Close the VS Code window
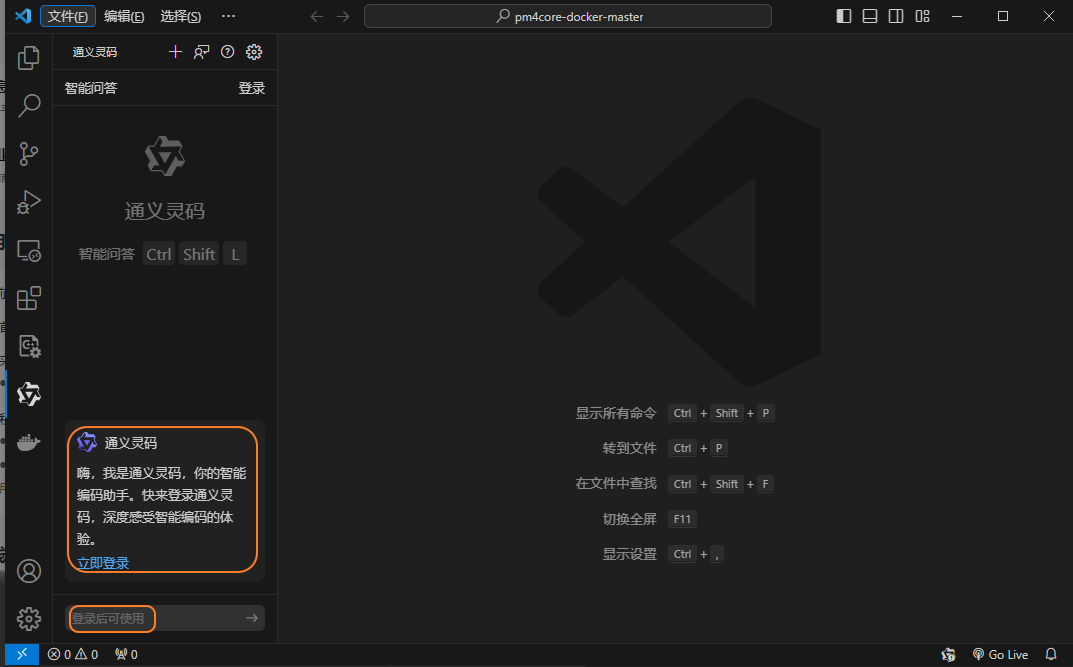This screenshot has height=667, width=1073. (1049, 16)
